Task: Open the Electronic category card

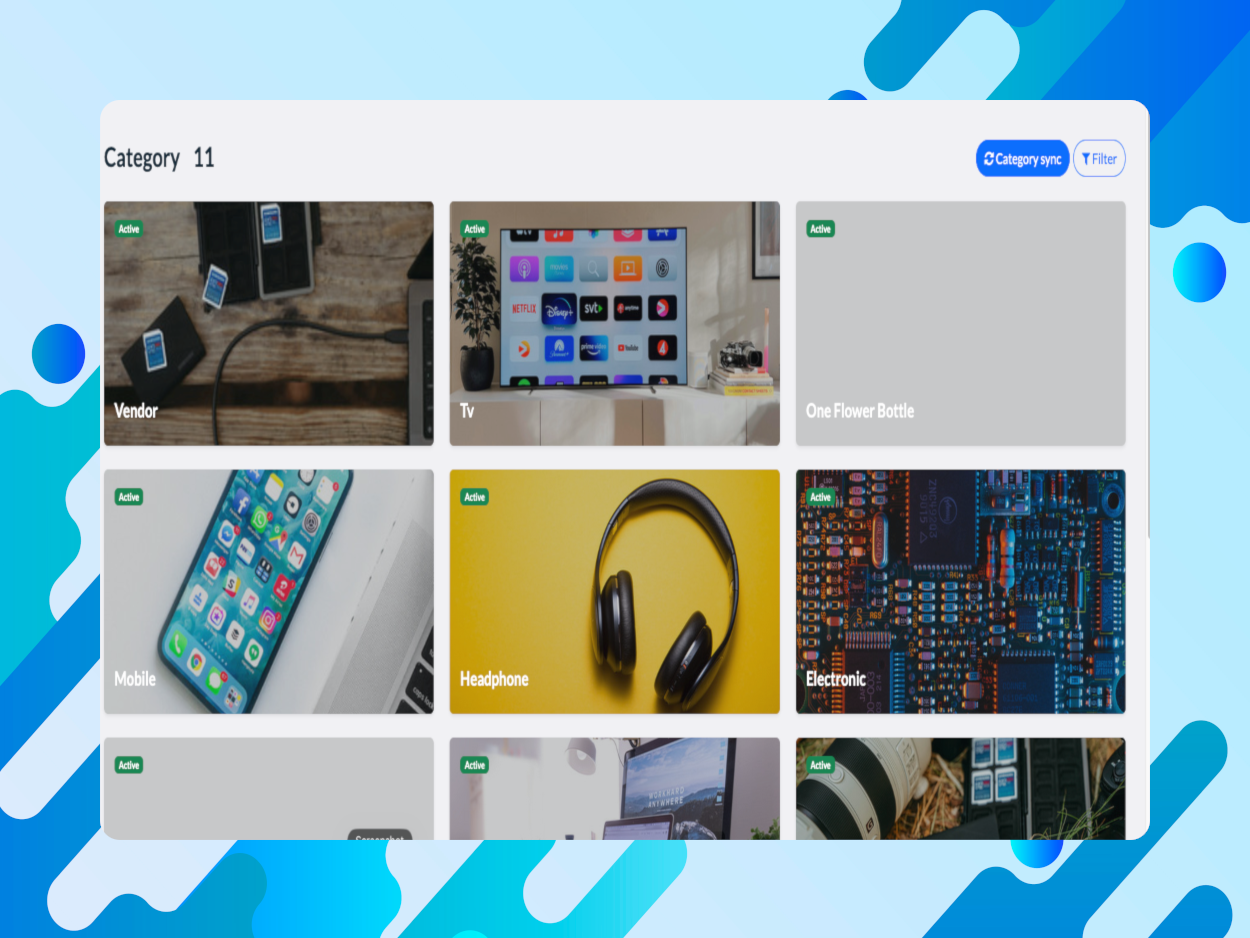Action: click(961, 592)
